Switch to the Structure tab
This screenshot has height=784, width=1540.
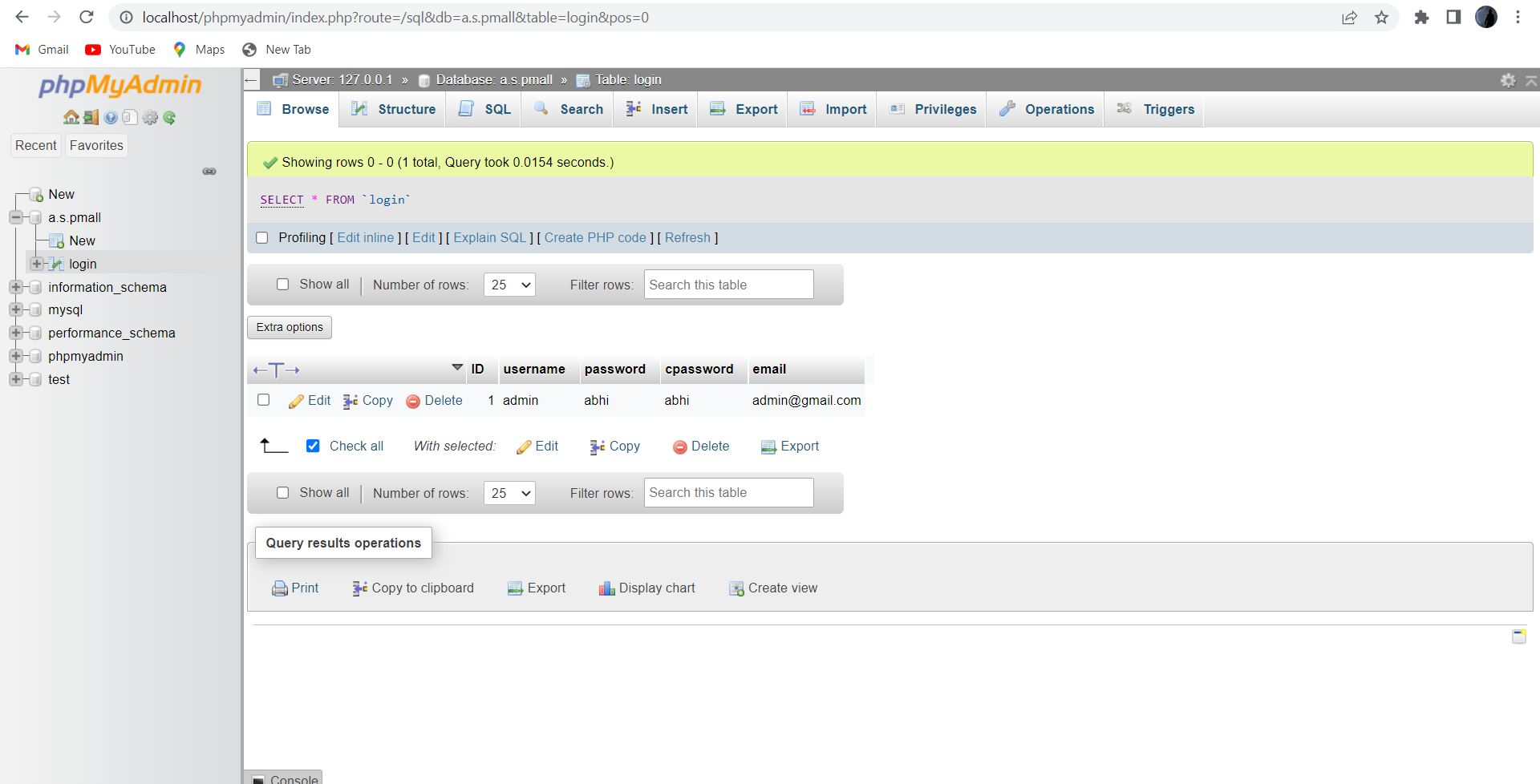pyautogui.click(x=393, y=109)
